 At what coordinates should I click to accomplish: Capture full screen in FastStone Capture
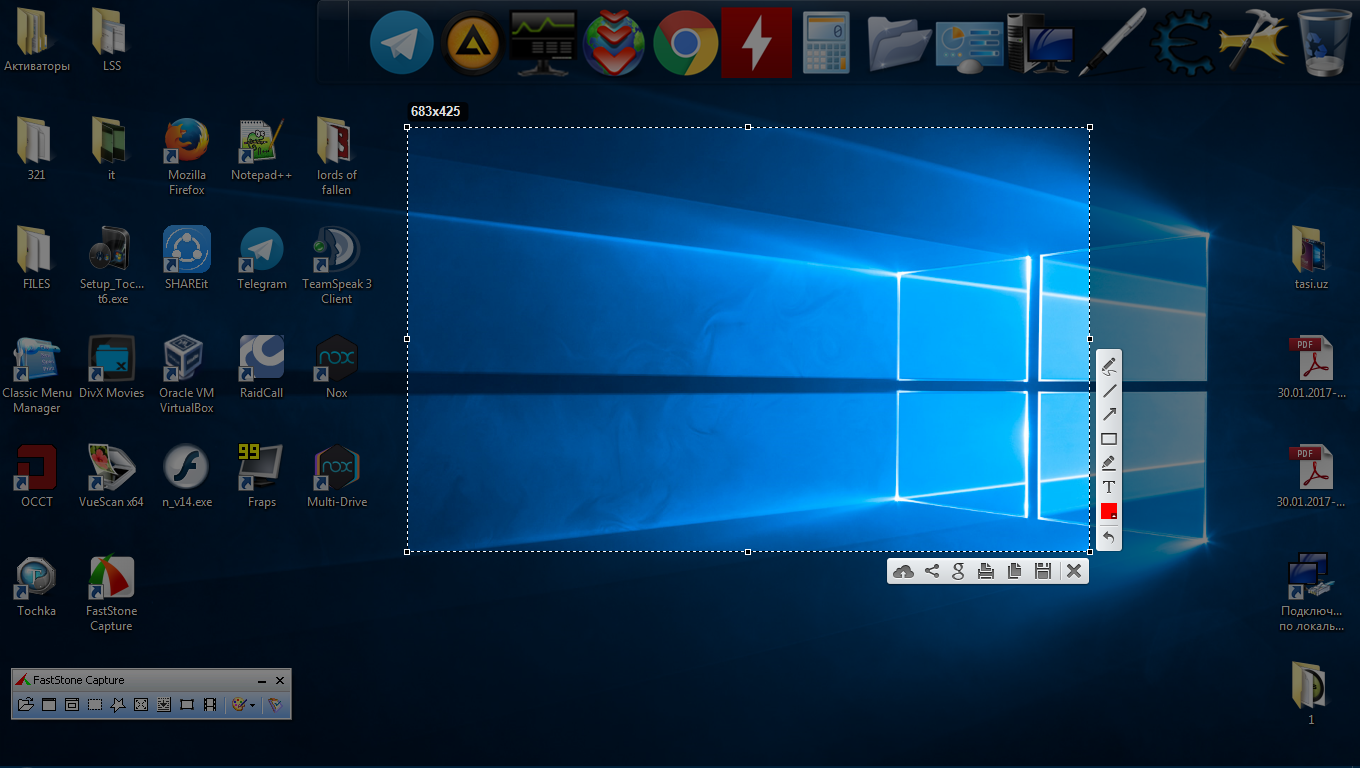141,705
